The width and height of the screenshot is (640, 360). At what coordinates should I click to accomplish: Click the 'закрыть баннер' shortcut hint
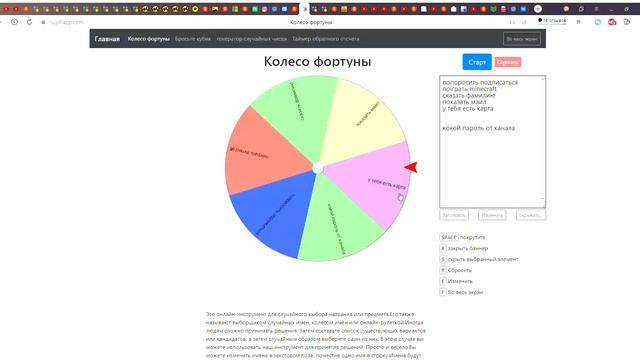pyautogui.click(x=468, y=248)
